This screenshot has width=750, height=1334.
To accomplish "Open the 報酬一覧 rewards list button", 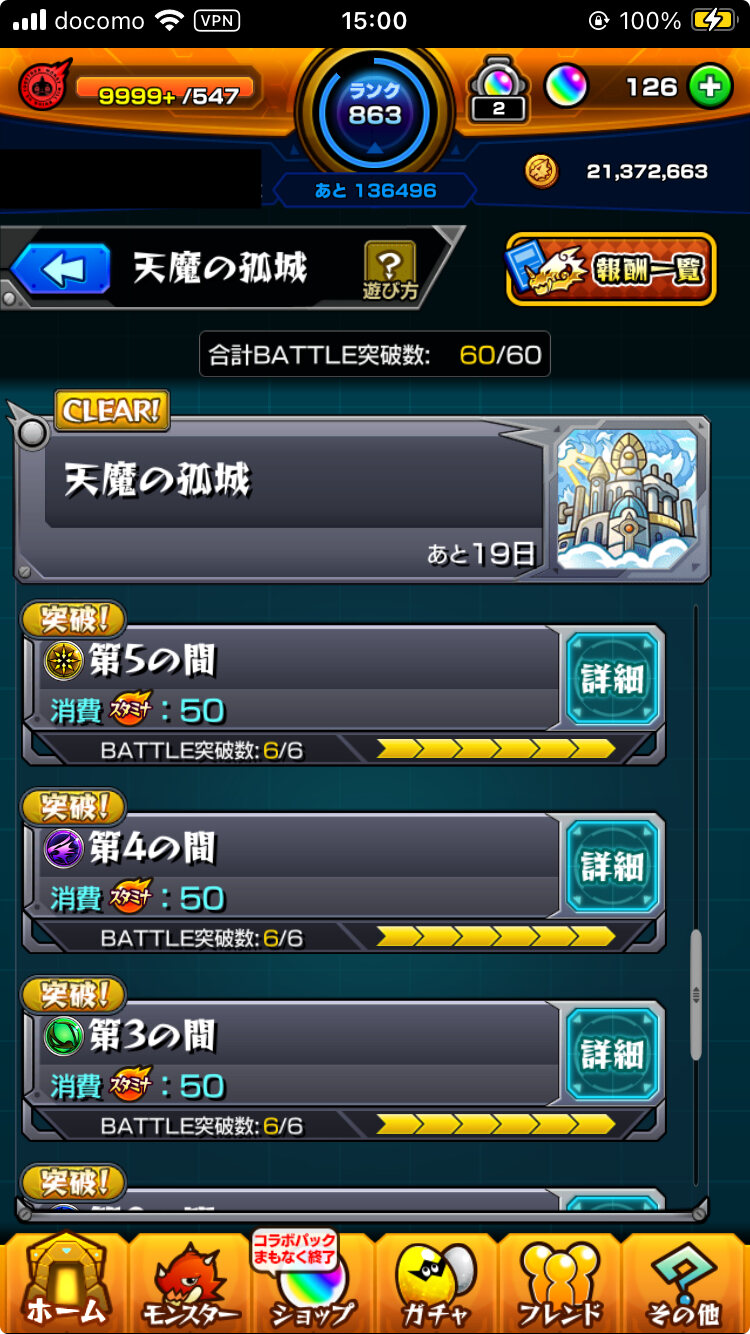I will (x=611, y=269).
